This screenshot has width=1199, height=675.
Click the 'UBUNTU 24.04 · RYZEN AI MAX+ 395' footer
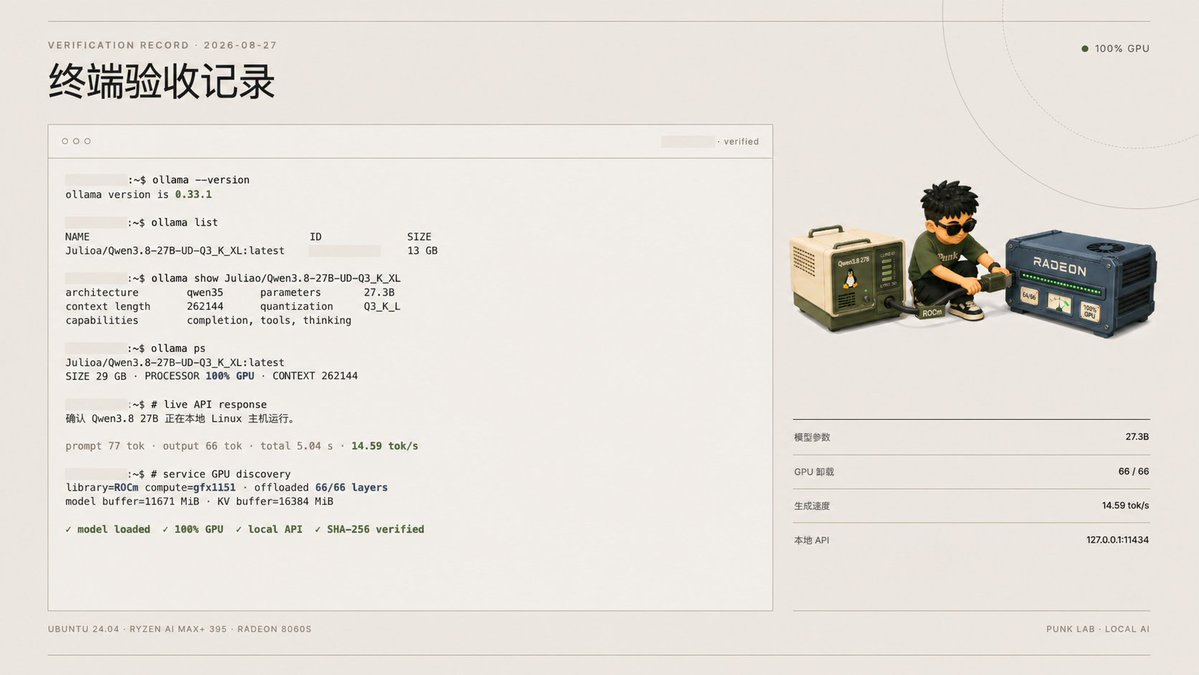coord(180,629)
